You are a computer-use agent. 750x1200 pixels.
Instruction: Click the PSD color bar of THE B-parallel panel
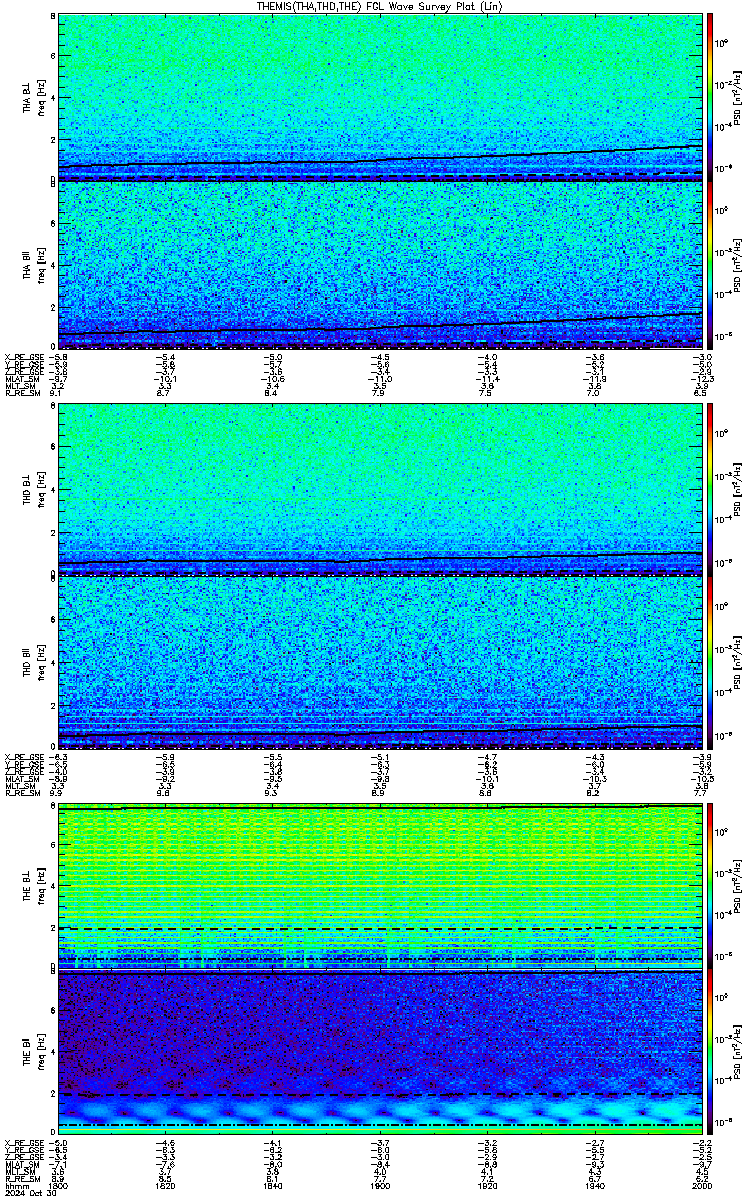(x=710, y=1053)
